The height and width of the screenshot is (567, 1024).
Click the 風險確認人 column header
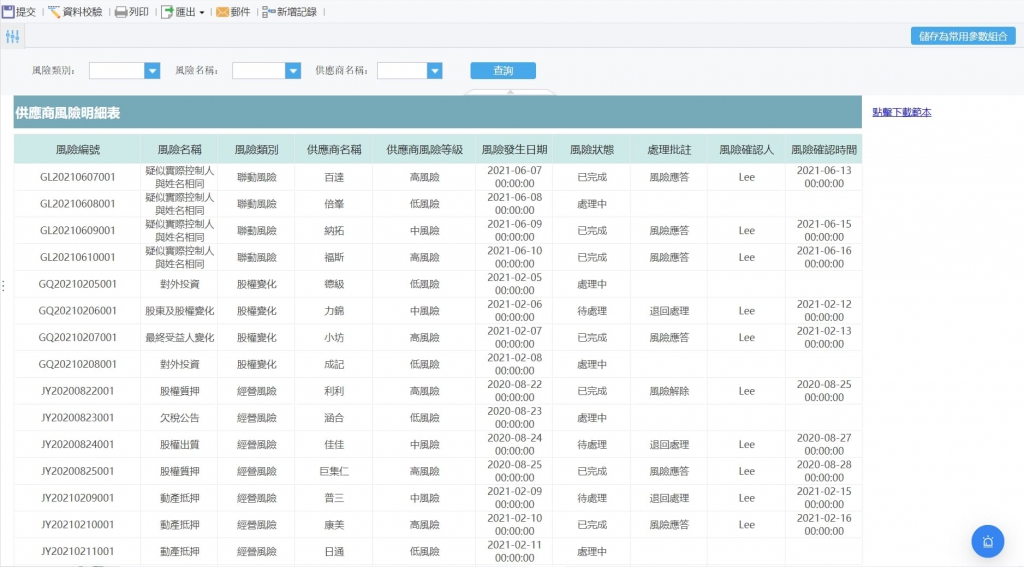coord(746,150)
